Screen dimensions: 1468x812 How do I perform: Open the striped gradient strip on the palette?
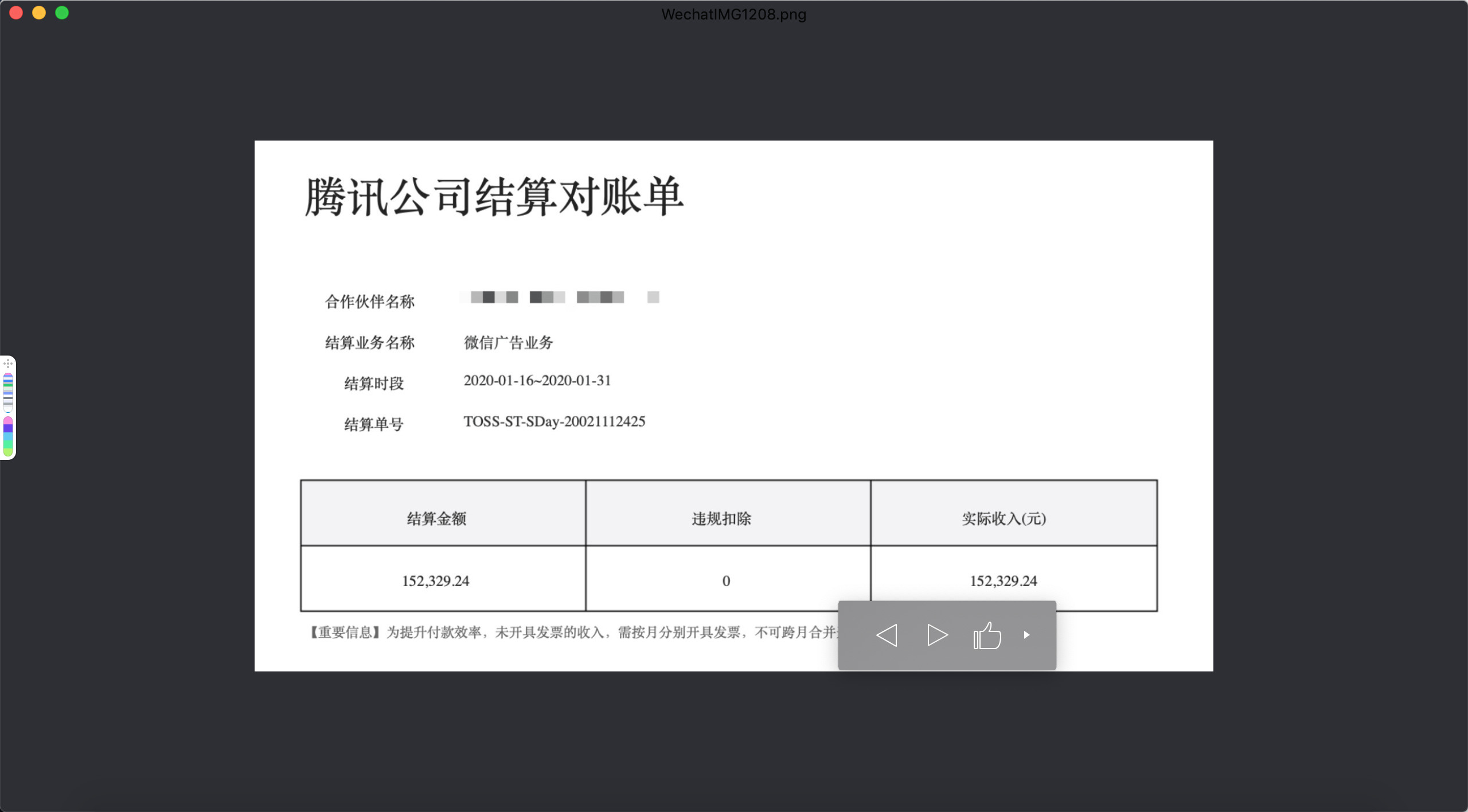tap(8, 393)
